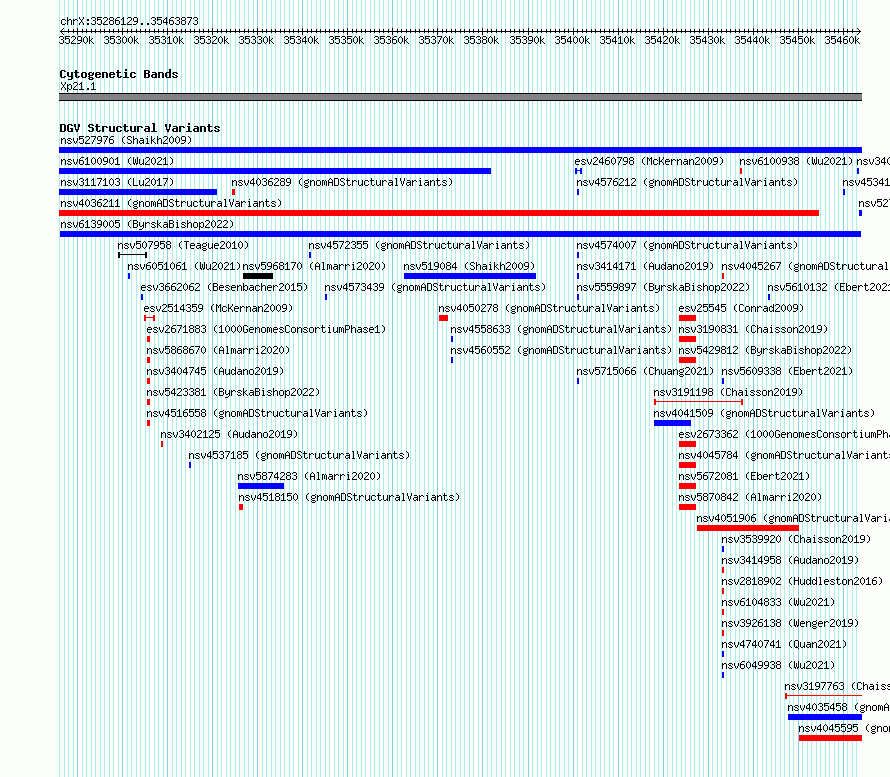
Task: Select nsv4518150 variant label
Action: click(349, 497)
